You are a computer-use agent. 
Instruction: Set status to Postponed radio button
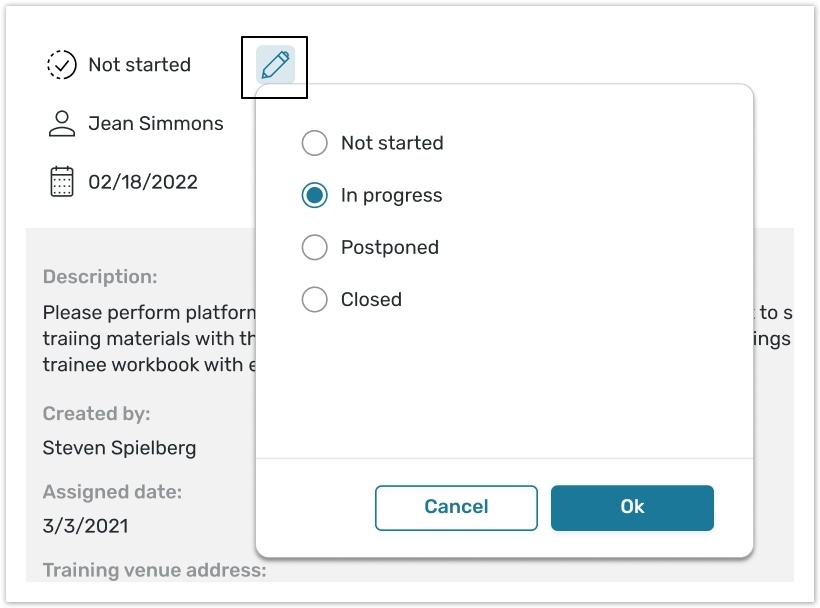315,247
